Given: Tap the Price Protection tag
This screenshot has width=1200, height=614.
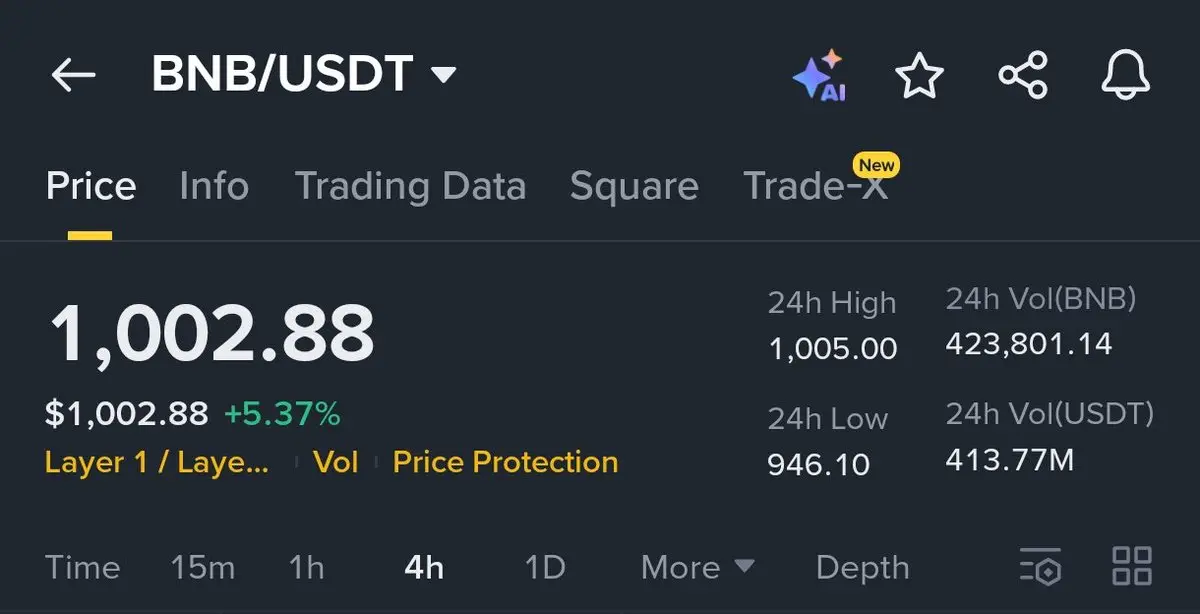Looking at the screenshot, I should [x=505, y=462].
